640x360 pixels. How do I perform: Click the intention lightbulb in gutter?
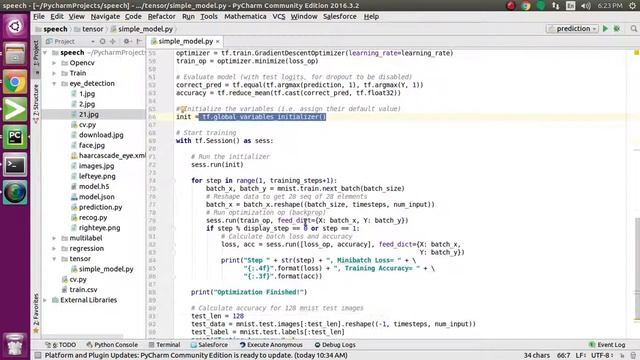[183, 109]
